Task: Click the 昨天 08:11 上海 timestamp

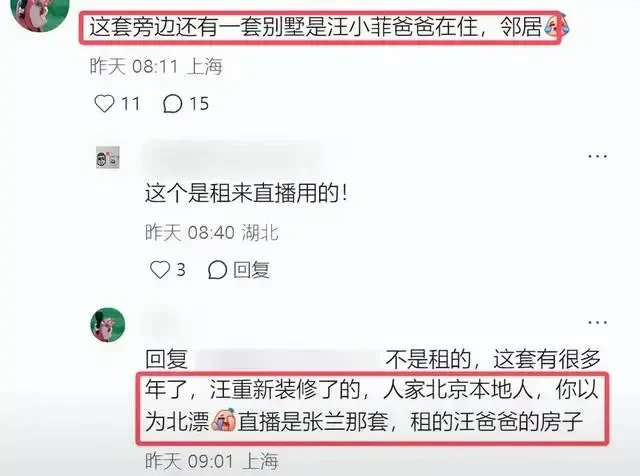Action: (156, 66)
